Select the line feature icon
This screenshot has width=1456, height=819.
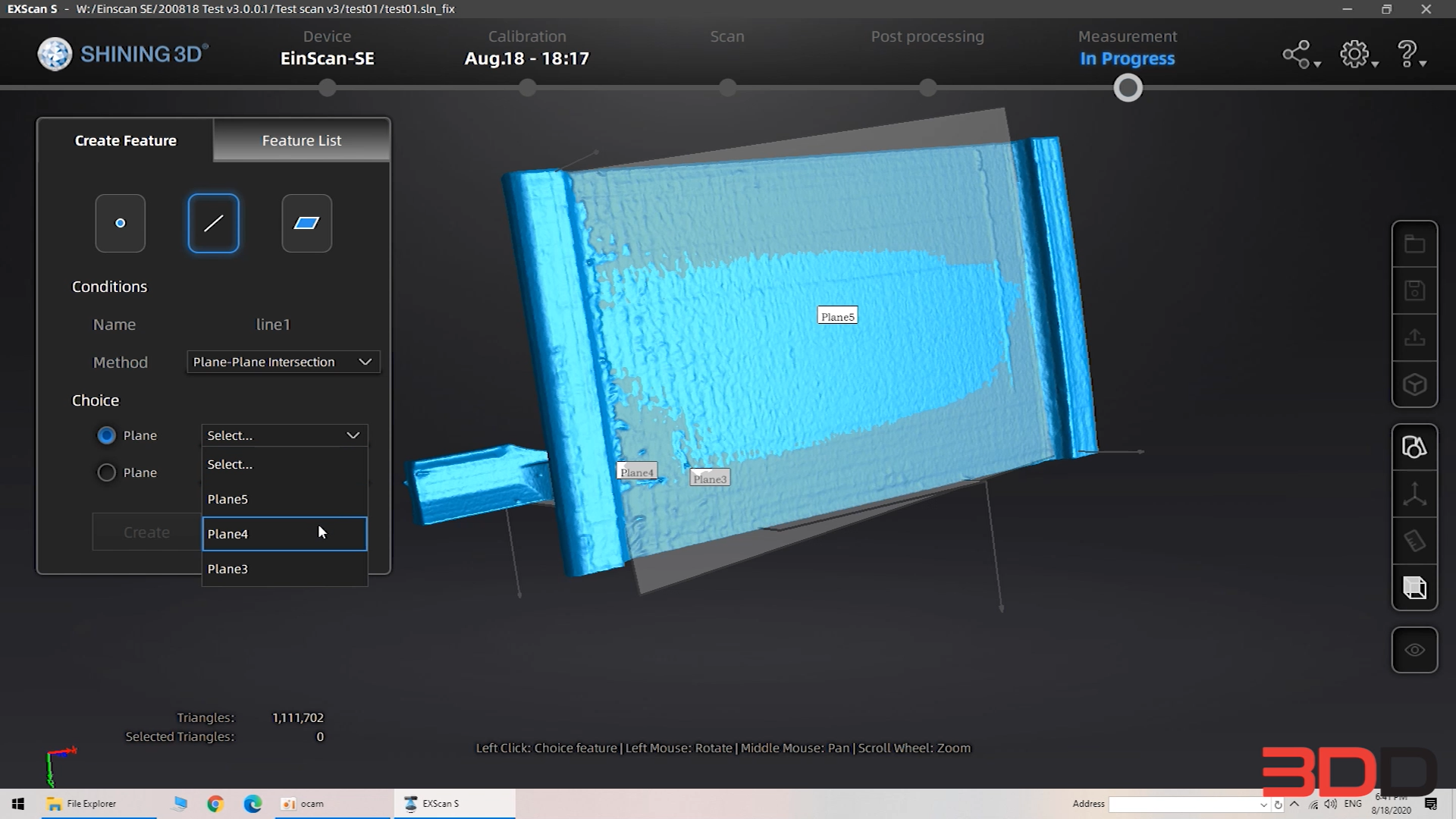pos(213,223)
